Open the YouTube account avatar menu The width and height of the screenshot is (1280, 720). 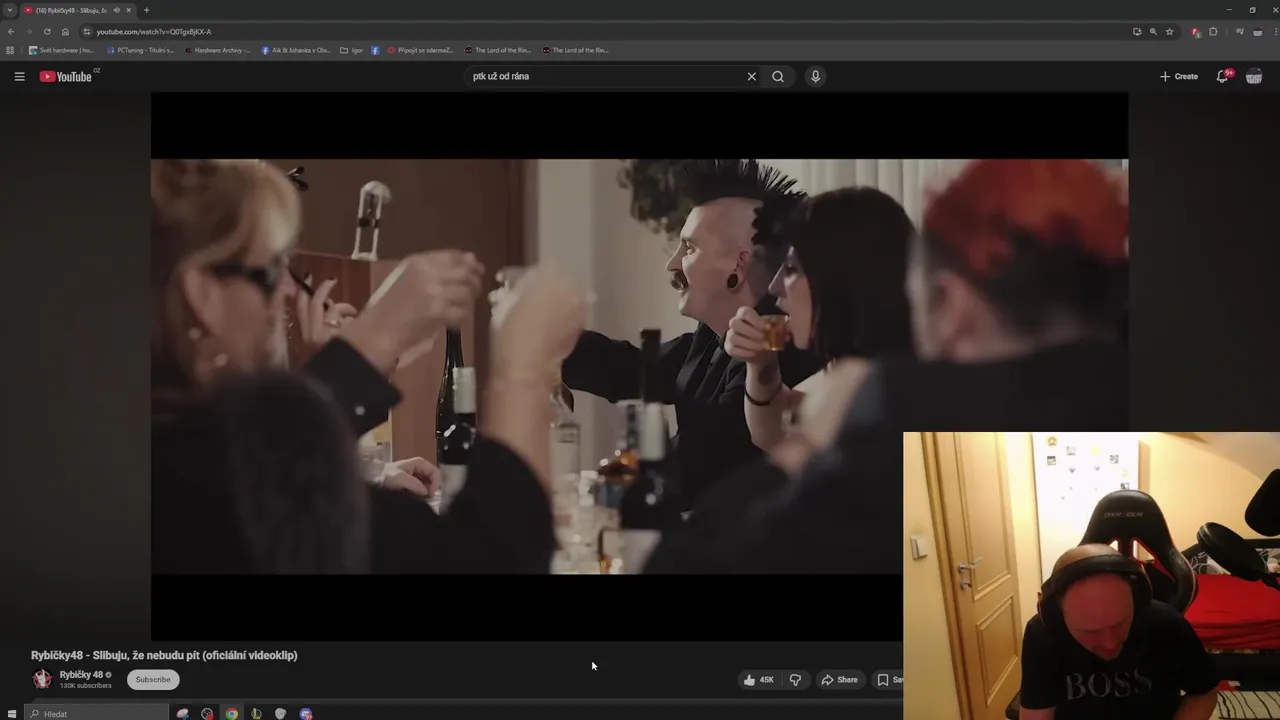tap(1254, 76)
